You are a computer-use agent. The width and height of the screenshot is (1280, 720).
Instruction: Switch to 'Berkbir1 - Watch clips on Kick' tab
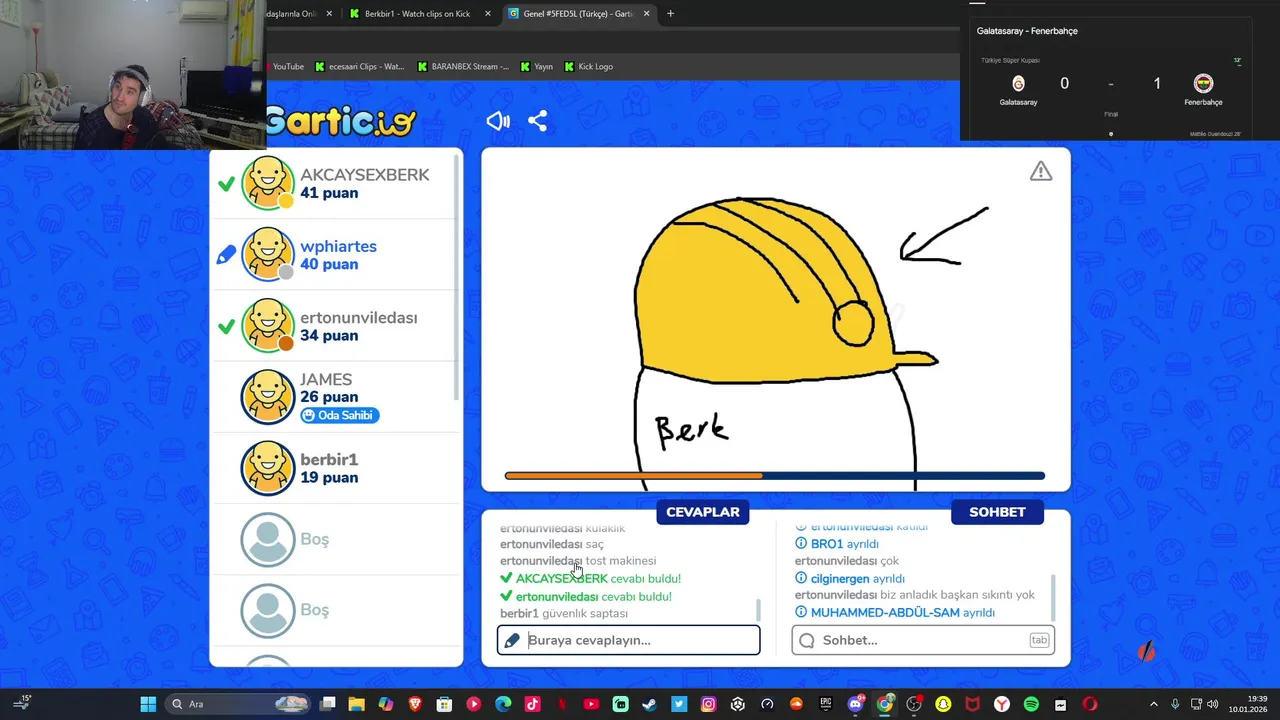pos(418,14)
